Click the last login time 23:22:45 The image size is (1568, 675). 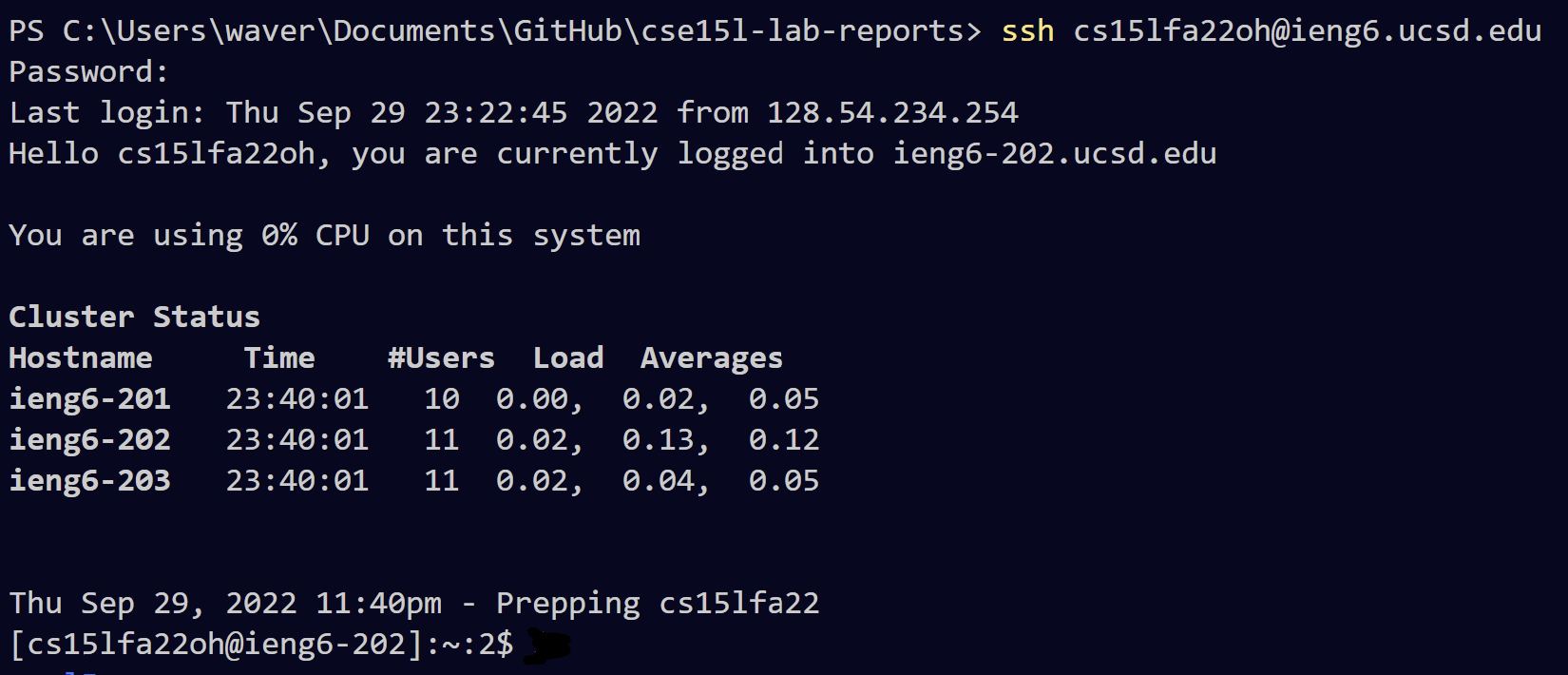[495, 113]
